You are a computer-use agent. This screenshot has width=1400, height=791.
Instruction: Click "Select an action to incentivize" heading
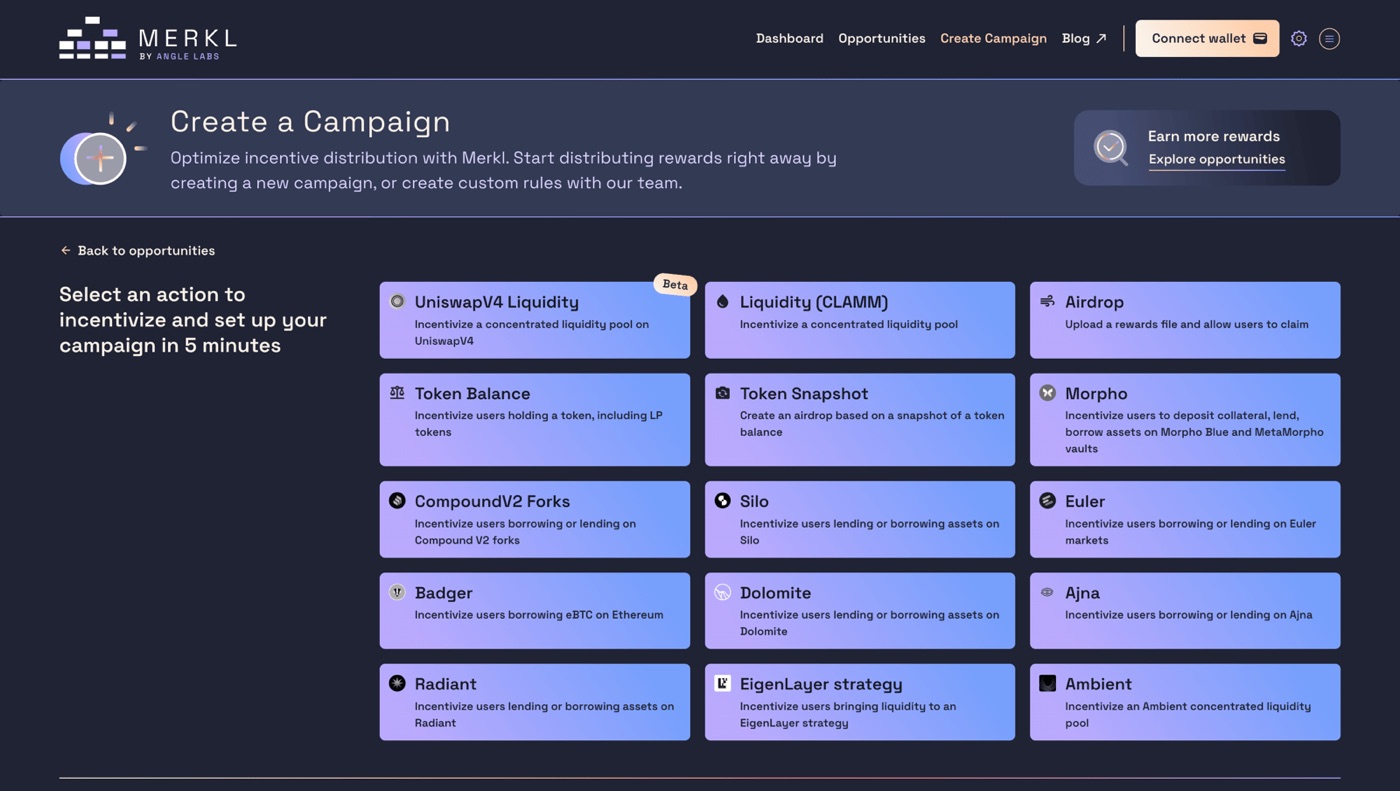tap(193, 319)
